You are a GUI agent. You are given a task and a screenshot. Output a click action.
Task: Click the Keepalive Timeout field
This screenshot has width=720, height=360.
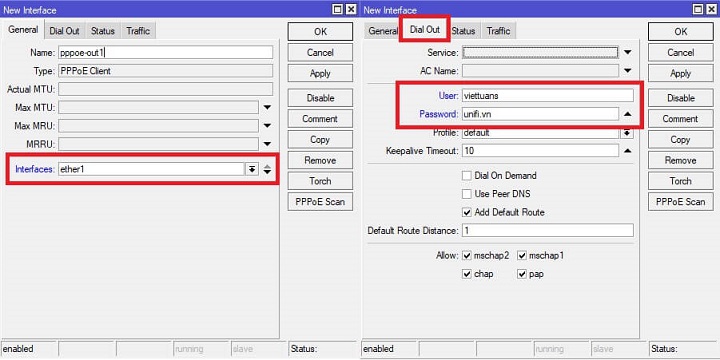(540, 151)
